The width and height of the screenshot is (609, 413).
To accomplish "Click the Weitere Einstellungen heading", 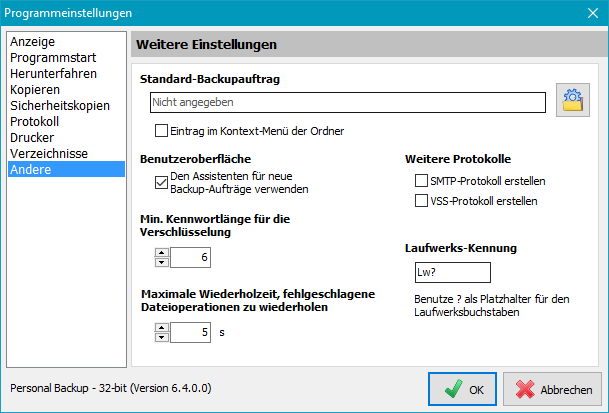I will coord(206,44).
